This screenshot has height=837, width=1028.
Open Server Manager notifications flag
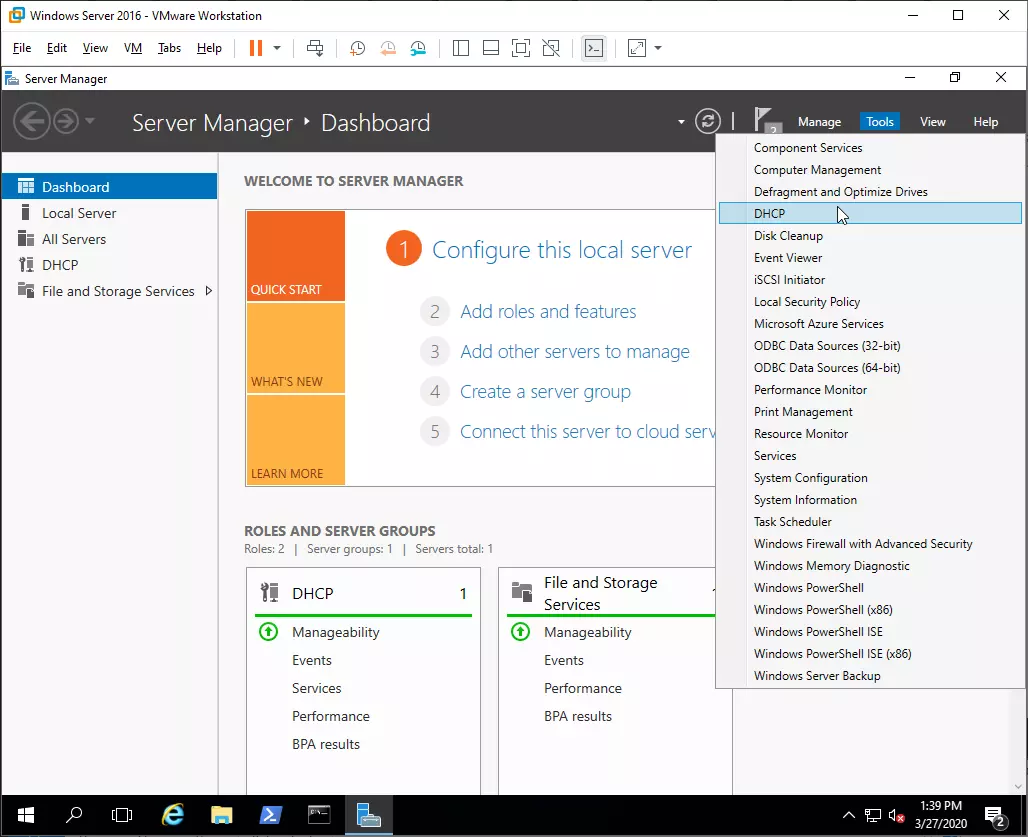click(766, 121)
